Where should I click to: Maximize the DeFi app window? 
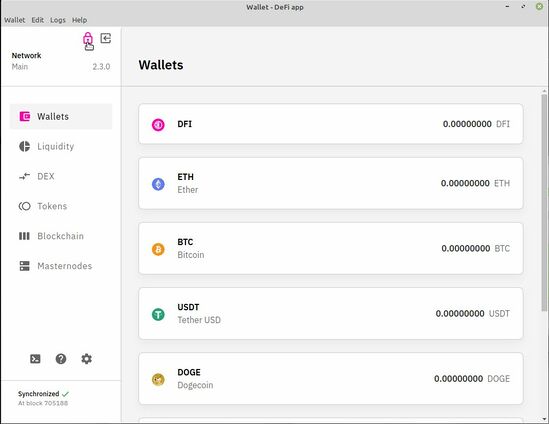coord(523,7)
